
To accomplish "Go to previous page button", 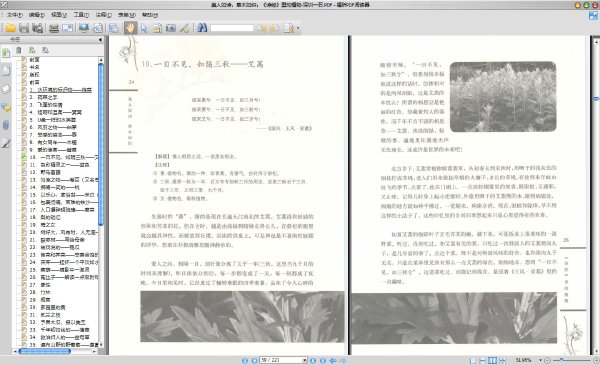I will pyautogui.click(x=254, y=360).
